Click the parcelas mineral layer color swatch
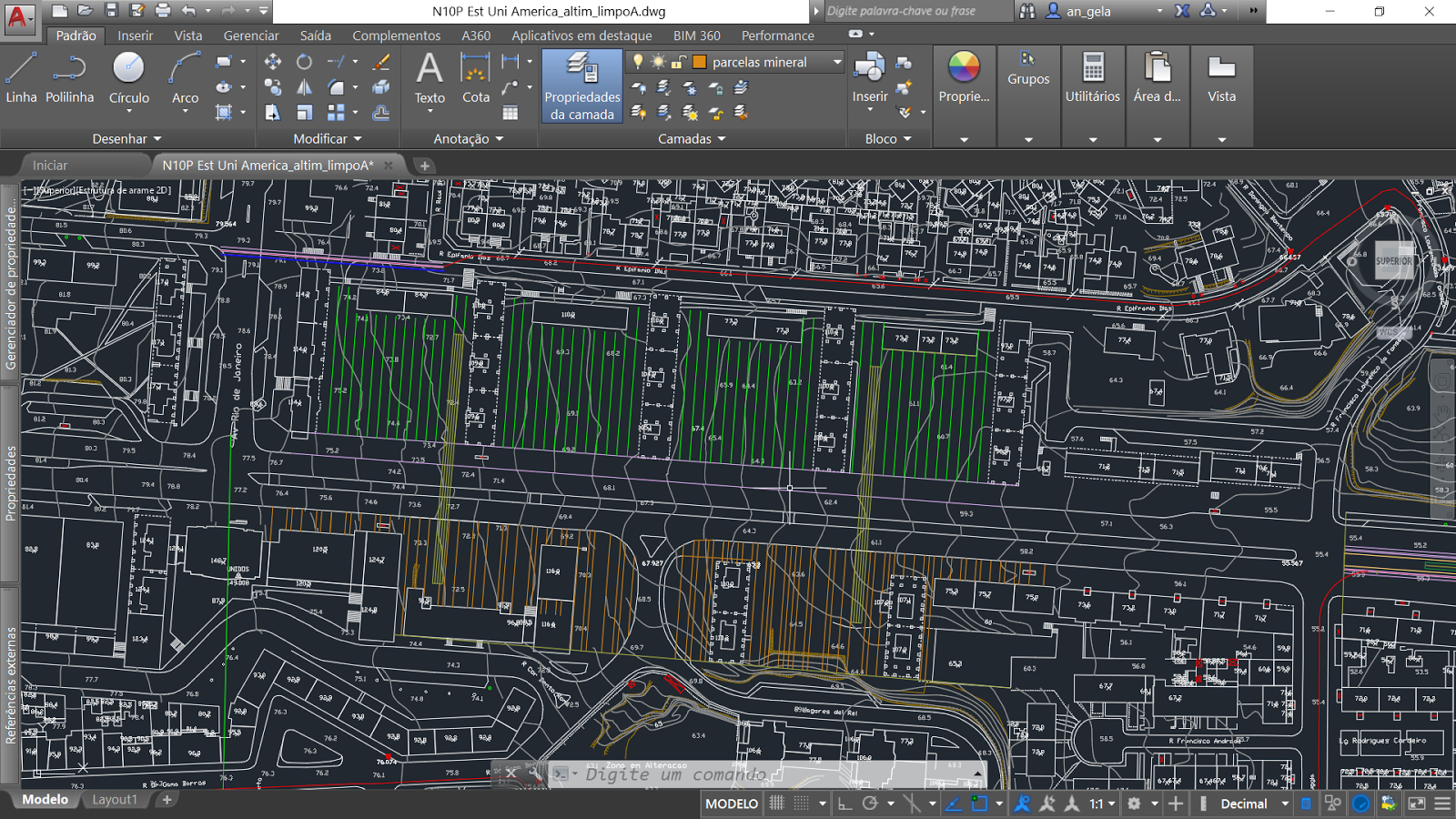Viewport: 1456px width, 819px height. (x=698, y=62)
